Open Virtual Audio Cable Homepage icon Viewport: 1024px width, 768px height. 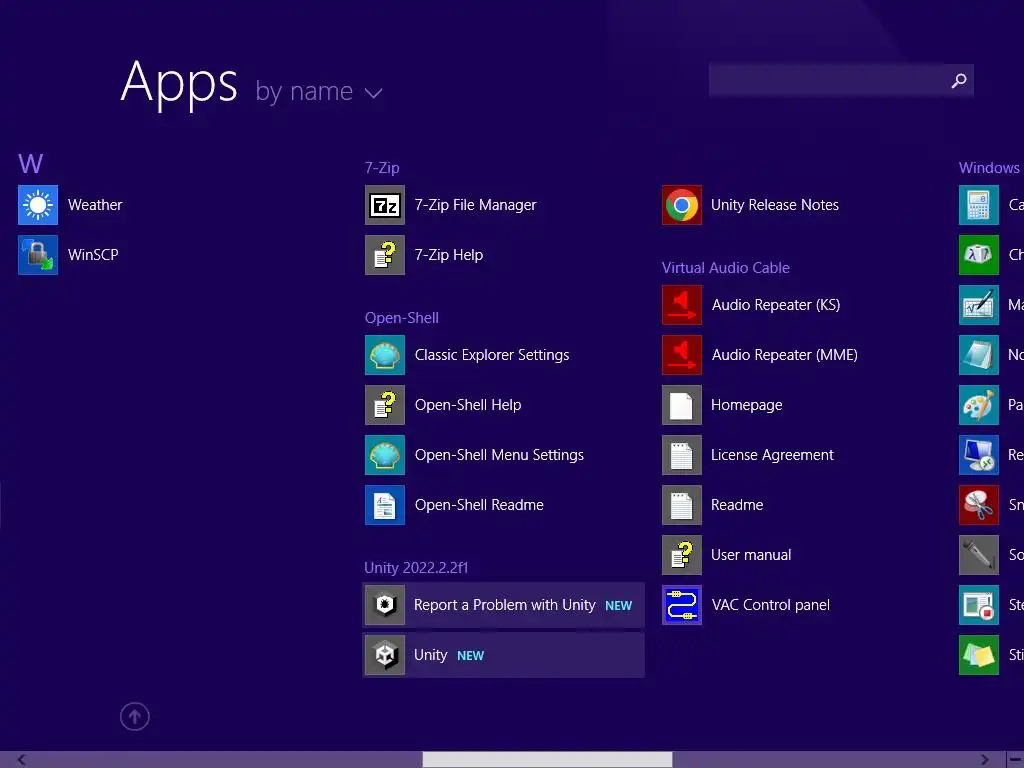click(x=682, y=405)
